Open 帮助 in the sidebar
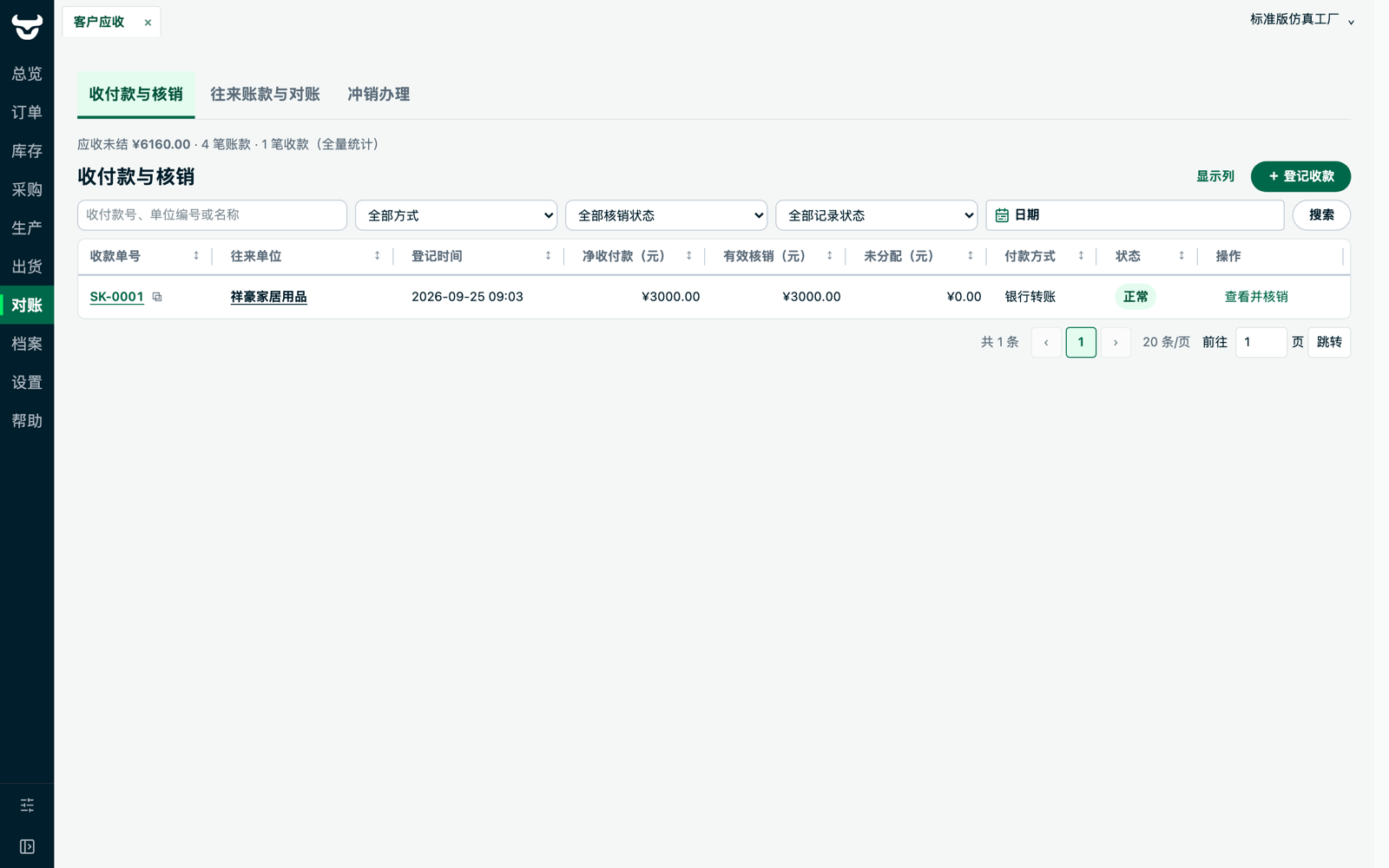Image resolution: width=1389 pixels, height=868 pixels. pos(27,421)
